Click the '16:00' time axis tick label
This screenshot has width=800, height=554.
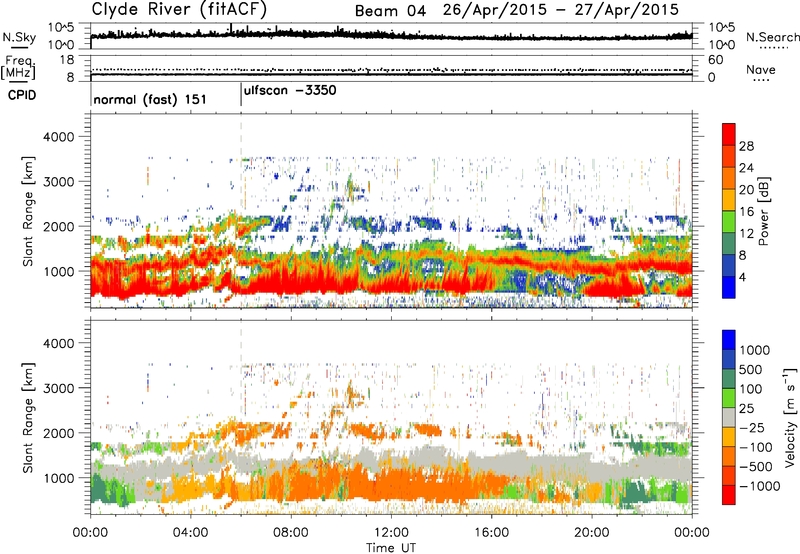[491, 533]
